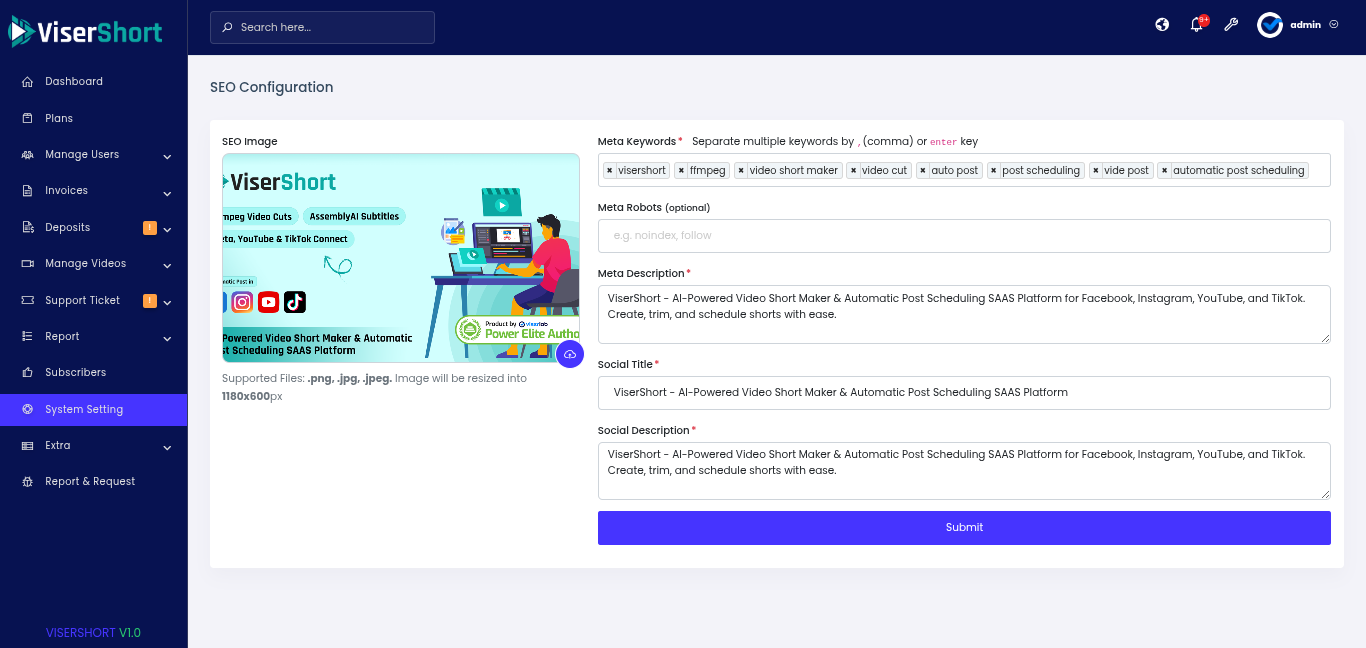The height and width of the screenshot is (648, 1366).
Task: Click in the top search box
Action: click(330, 28)
